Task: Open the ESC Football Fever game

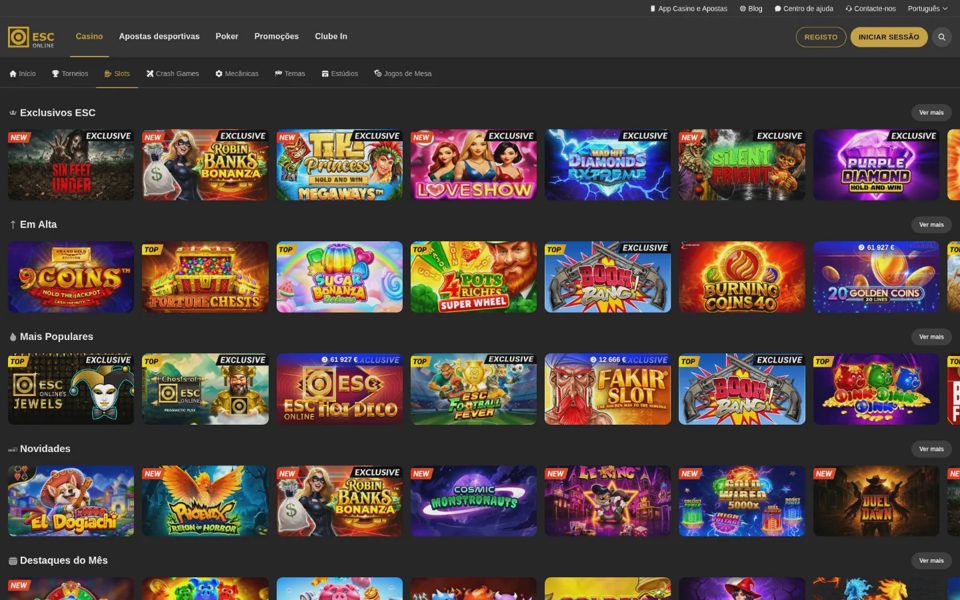Action: click(x=473, y=389)
